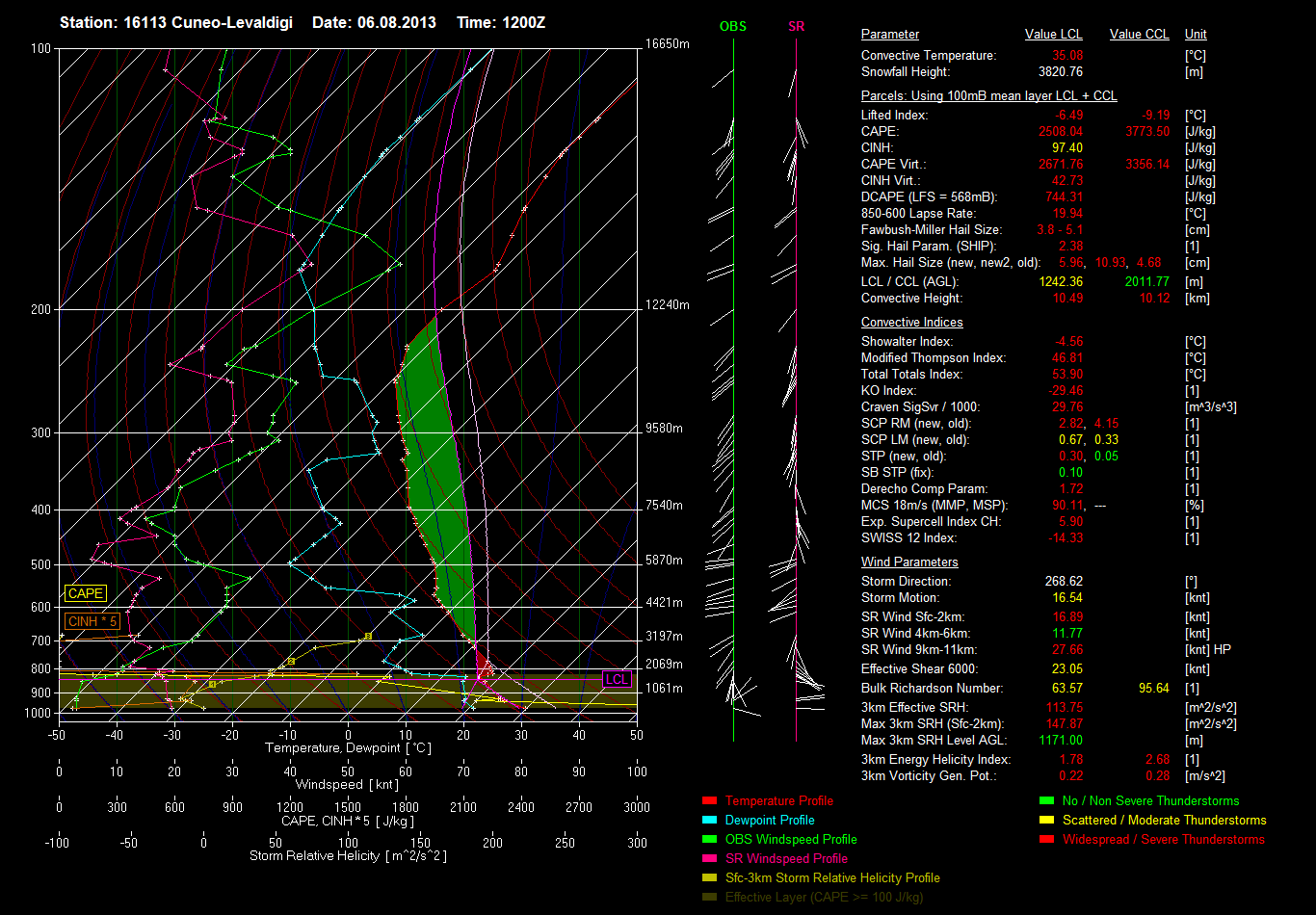Click the yellow CAPE label box
This screenshot has height=915, width=1316.
click(85, 594)
